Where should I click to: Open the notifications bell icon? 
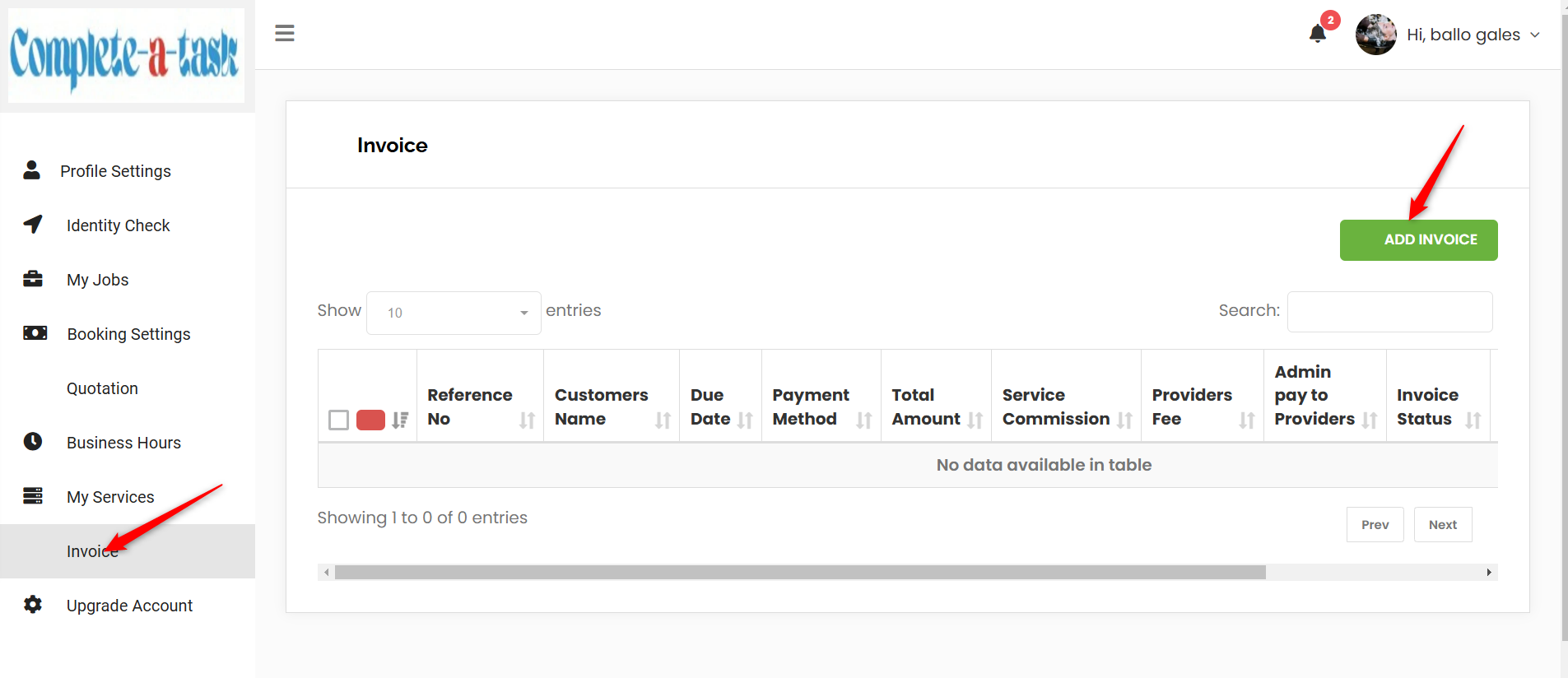pos(1317,34)
